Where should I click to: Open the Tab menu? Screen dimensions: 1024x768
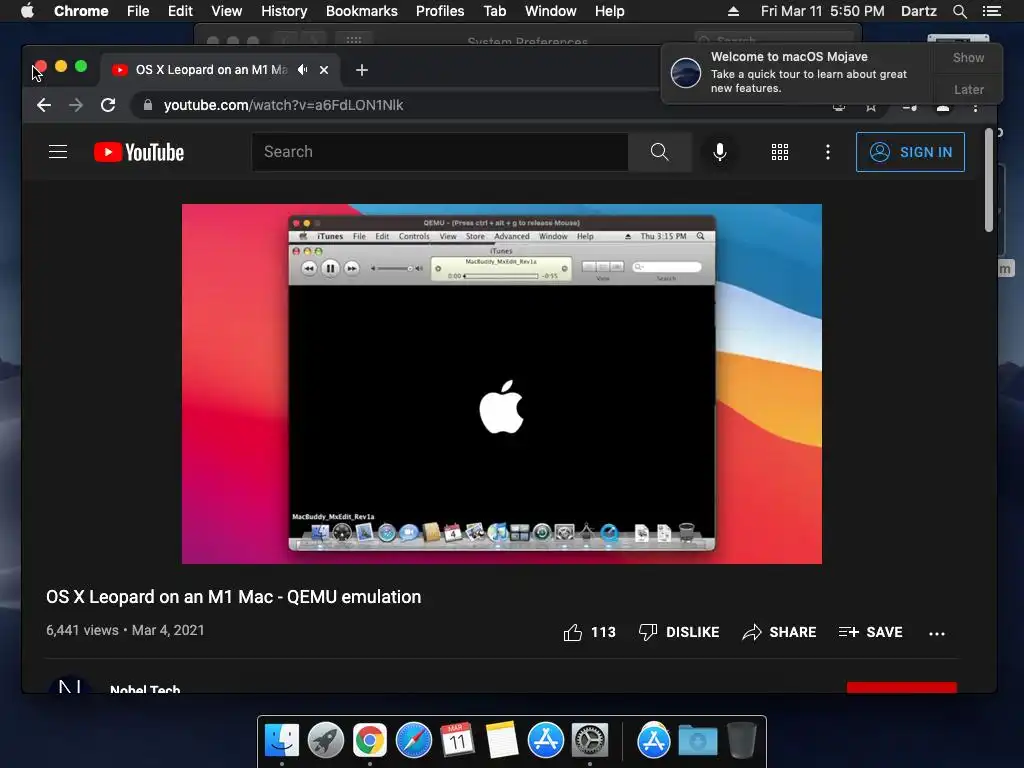tap(494, 11)
